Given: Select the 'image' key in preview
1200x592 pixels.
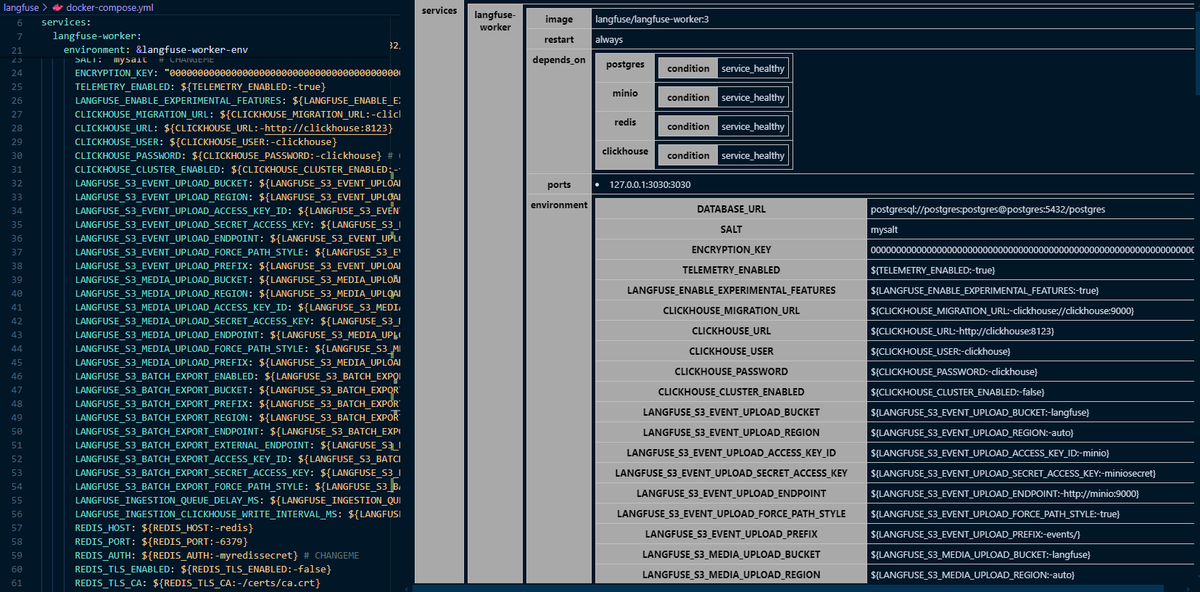Looking at the screenshot, I should tap(558, 19).
